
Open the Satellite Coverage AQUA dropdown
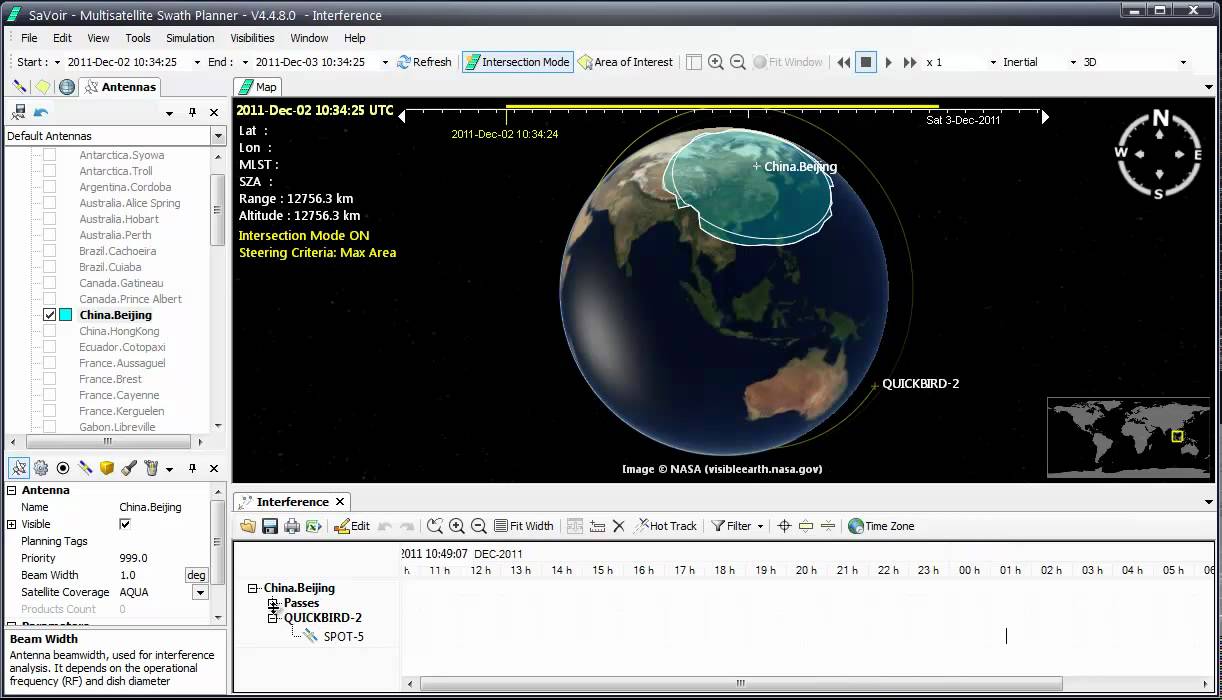(x=200, y=592)
